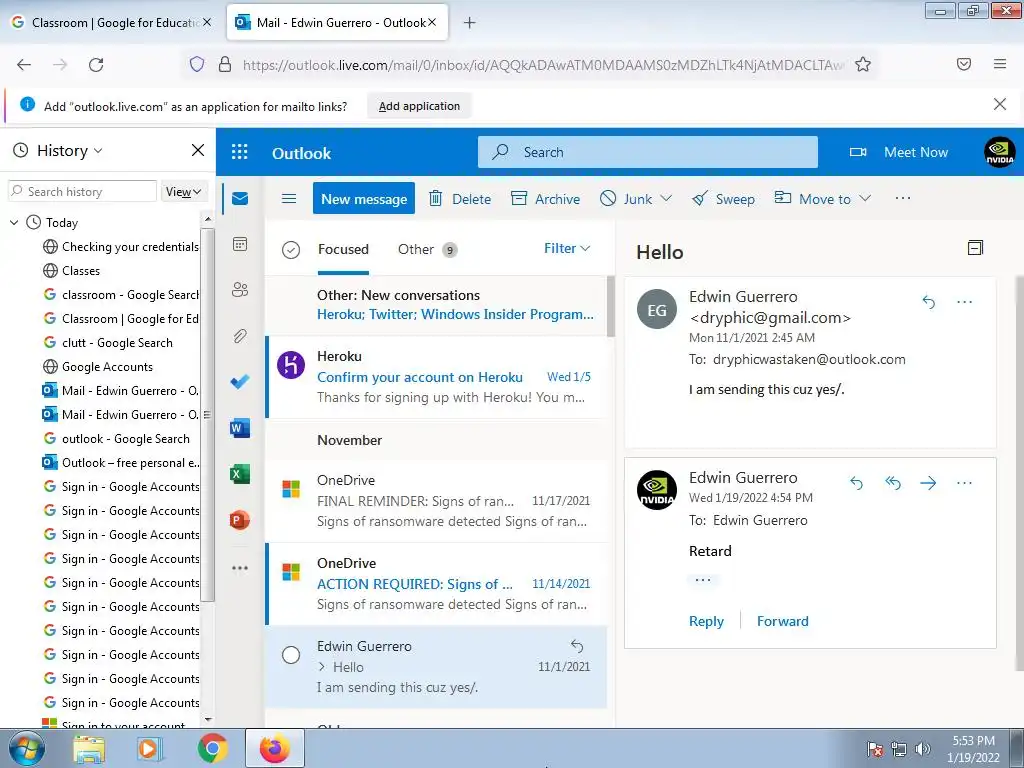Image resolution: width=1024 pixels, height=768 pixels.
Task: Click the message list scrollbar thumb
Action: 611,306
